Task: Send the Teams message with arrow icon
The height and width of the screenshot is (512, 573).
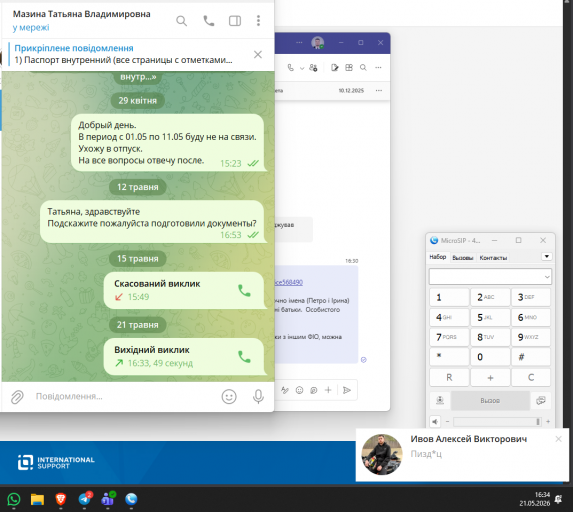Action: pos(346,390)
